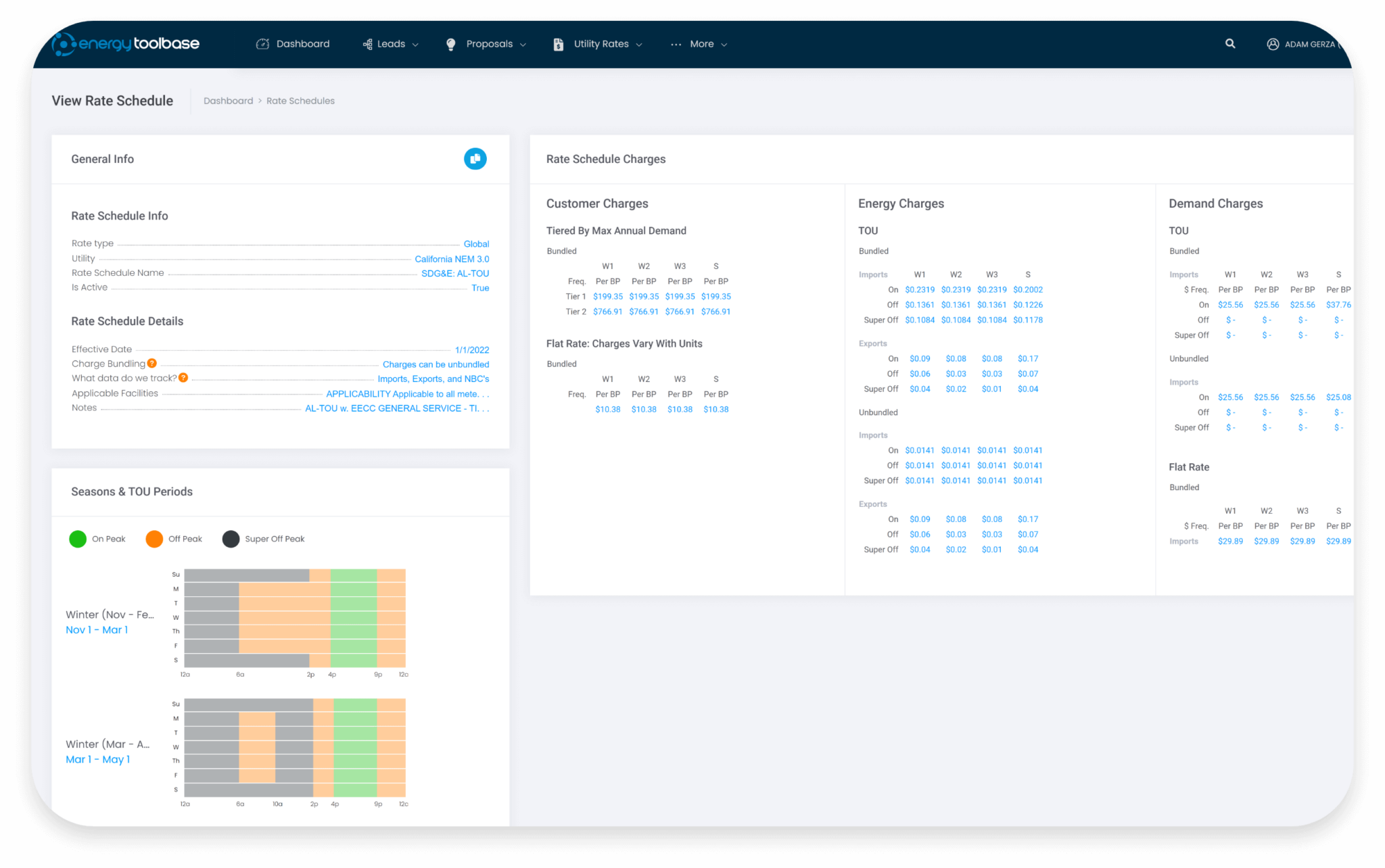
Task: Open the Dashboard menu item
Action: [x=302, y=44]
